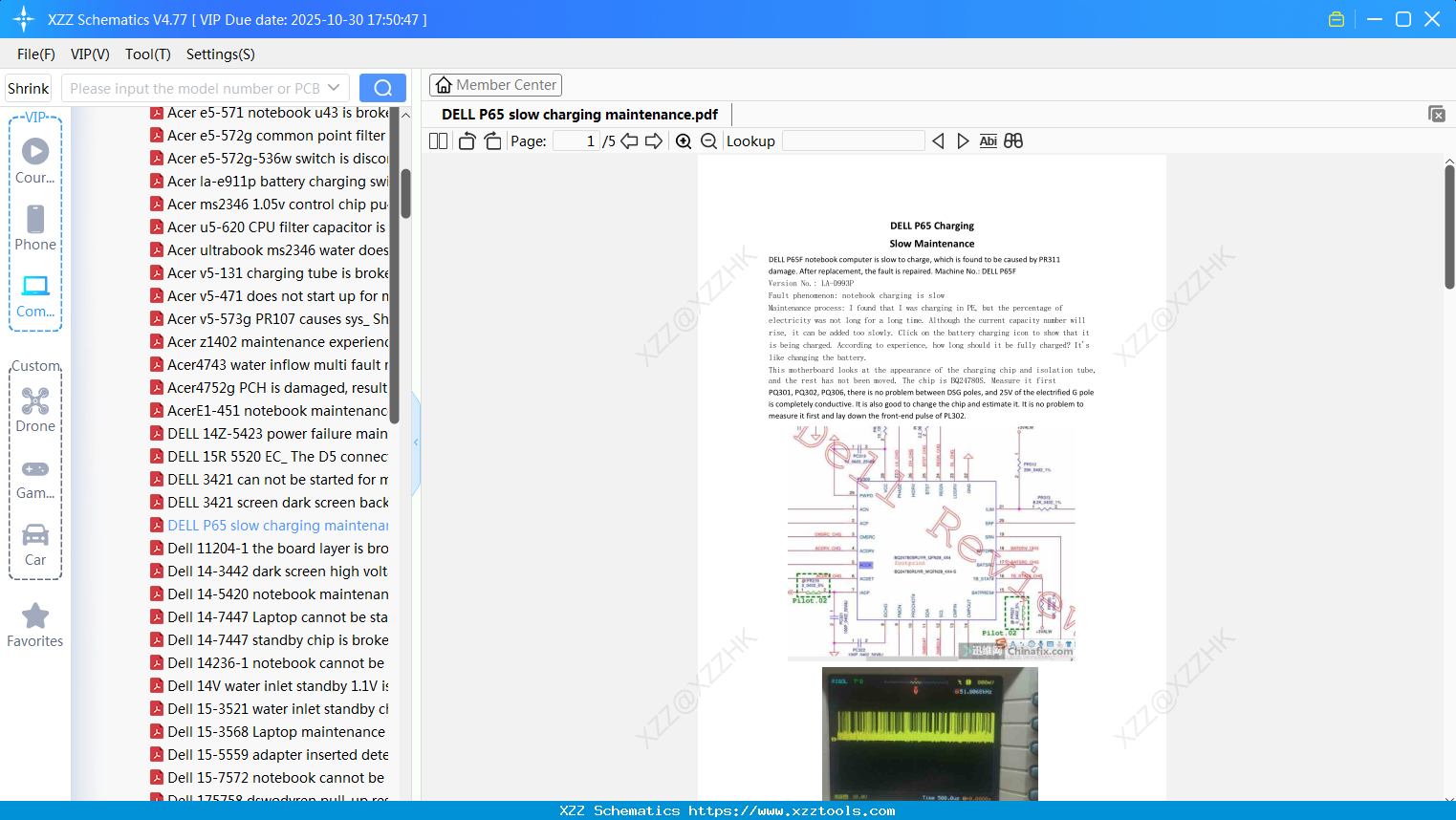This screenshot has height=820, width=1456.
Task: Open 'Acer u5-620 CPU filter capacitor' file
Action: pyautogui.click(x=270, y=227)
